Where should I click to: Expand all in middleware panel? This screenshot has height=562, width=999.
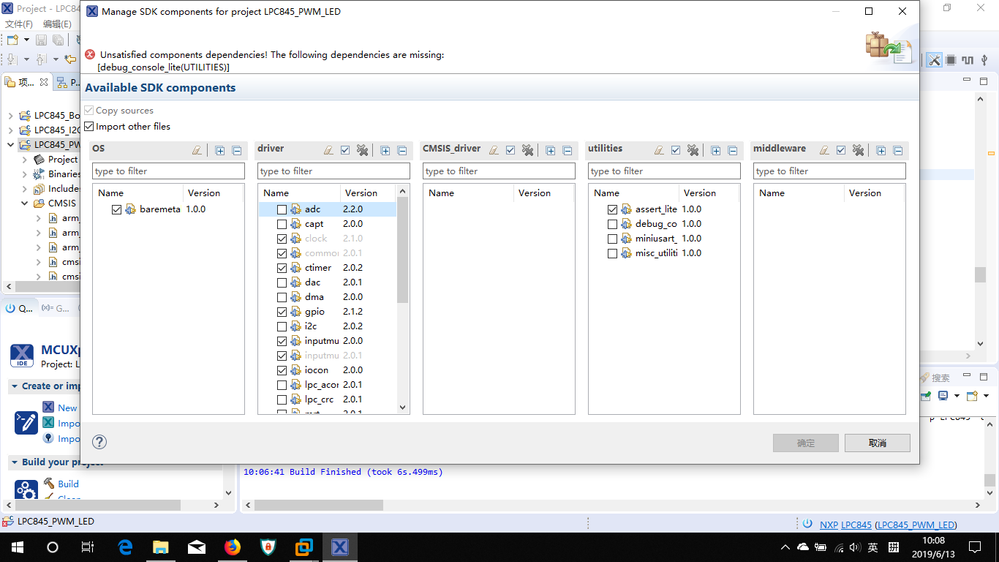[881, 150]
